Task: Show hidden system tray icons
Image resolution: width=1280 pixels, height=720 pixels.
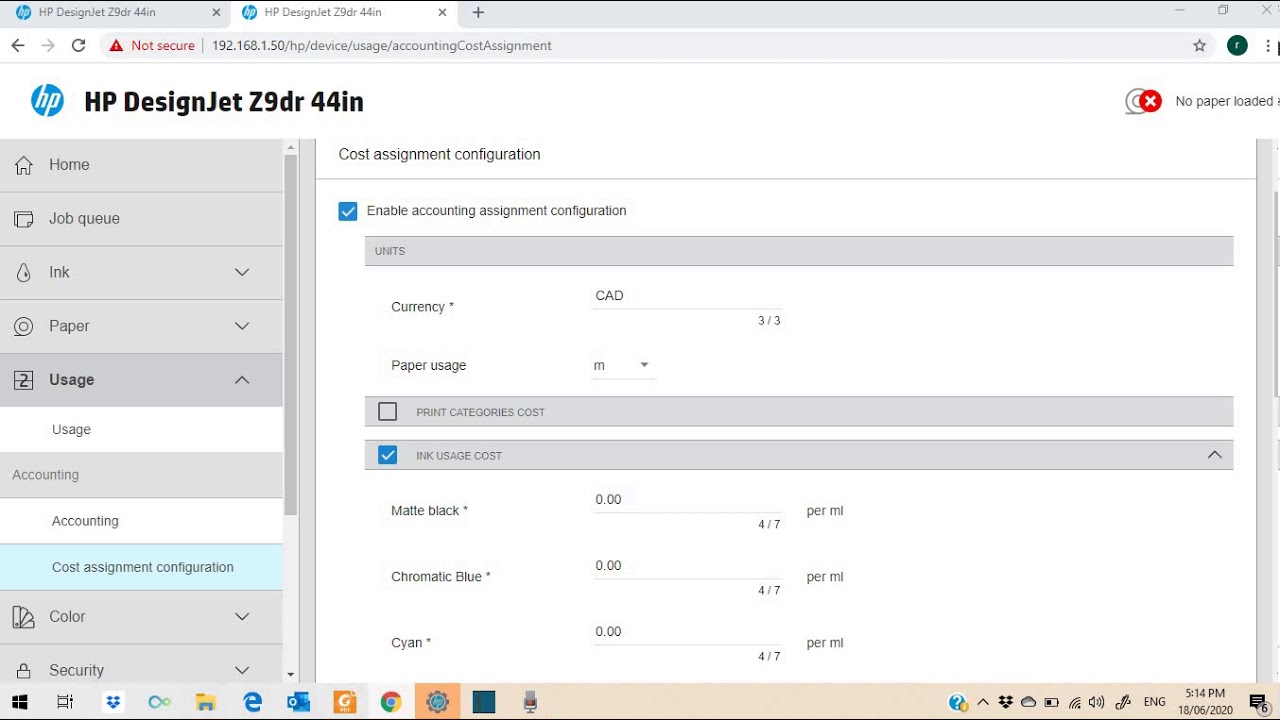Action: coord(983,702)
